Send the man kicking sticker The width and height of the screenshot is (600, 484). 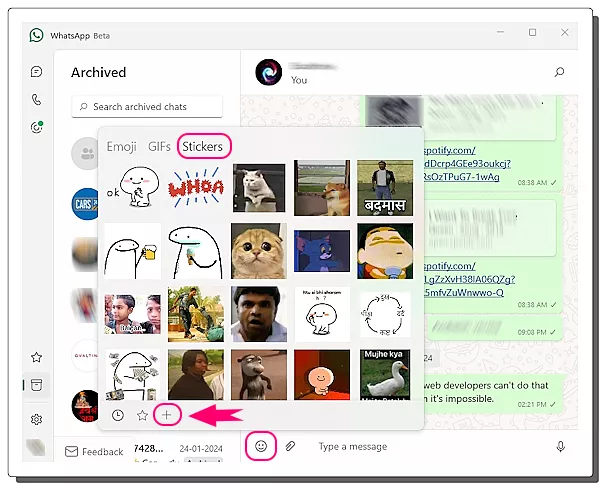(x=196, y=314)
